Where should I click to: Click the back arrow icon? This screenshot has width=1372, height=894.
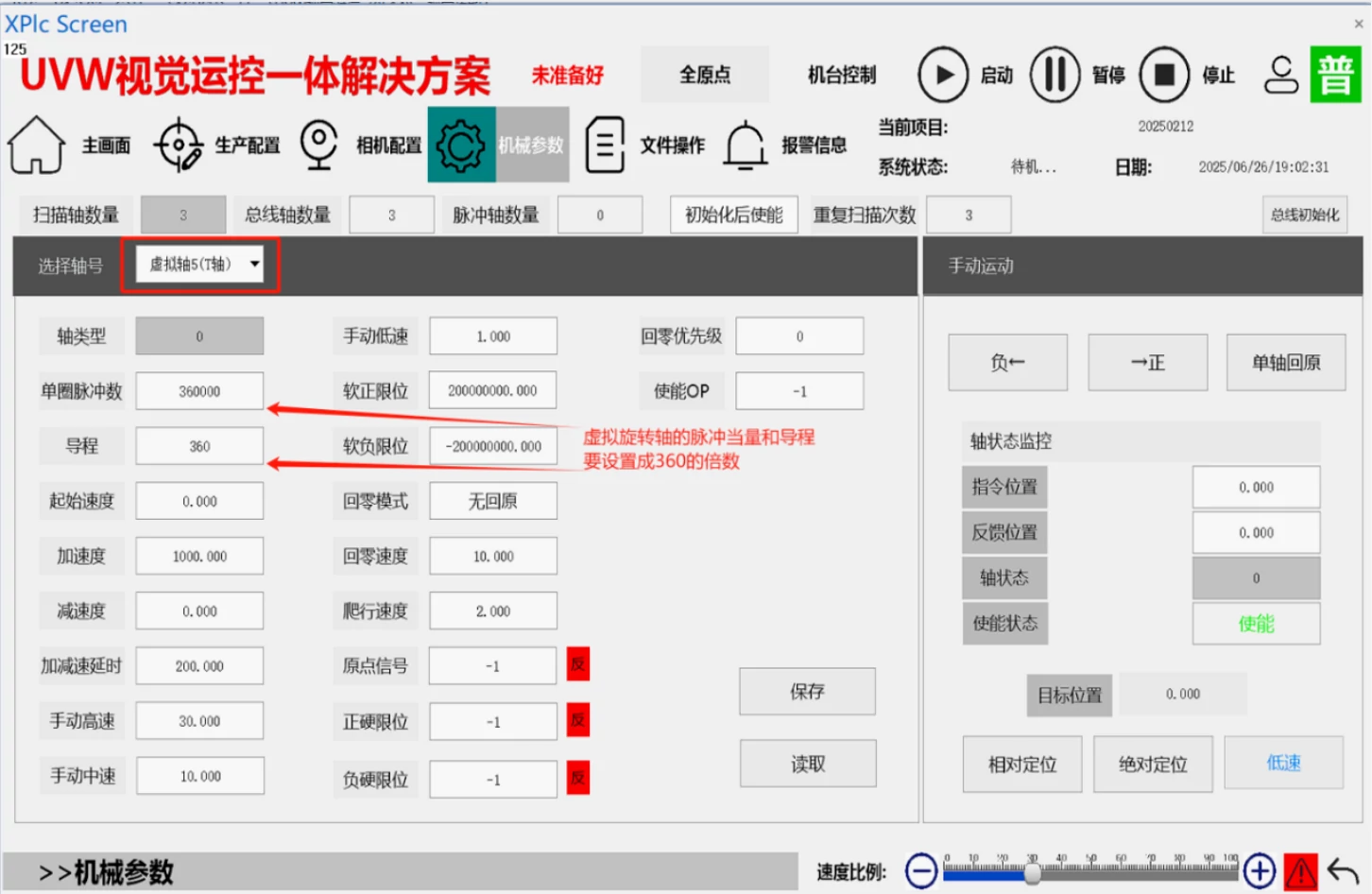click(x=1343, y=870)
